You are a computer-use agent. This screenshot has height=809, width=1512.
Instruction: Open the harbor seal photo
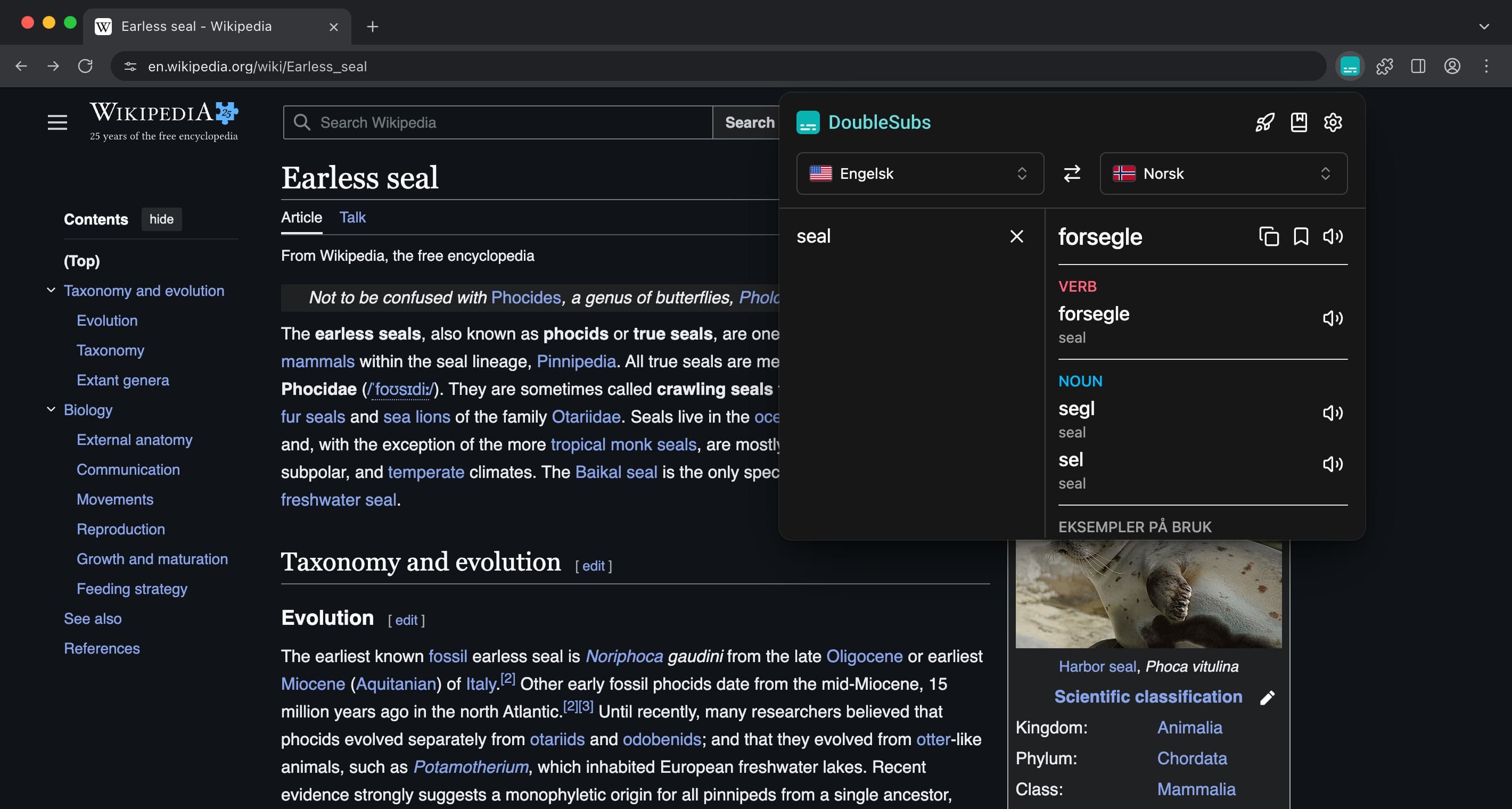click(1149, 595)
